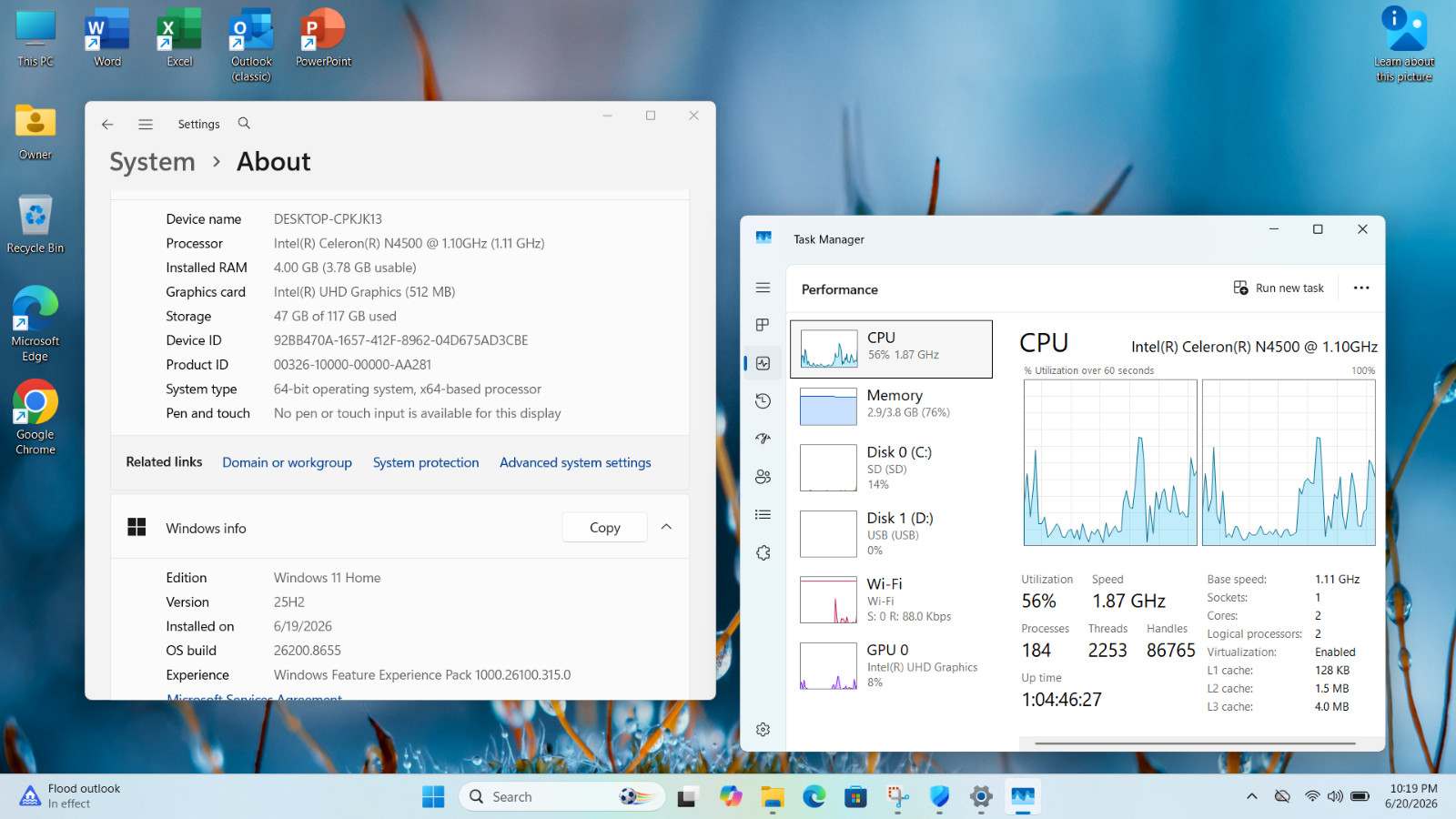Open the Users page in Task Manager sidebar
The image size is (1456, 819).
[763, 477]
